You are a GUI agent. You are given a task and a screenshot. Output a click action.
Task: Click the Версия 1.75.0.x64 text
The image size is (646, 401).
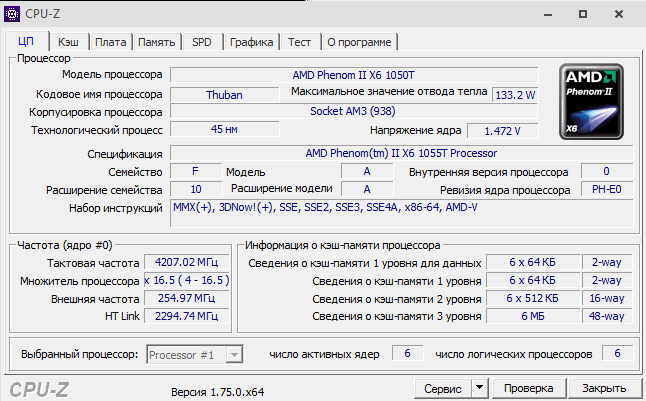tap(218, 392)
